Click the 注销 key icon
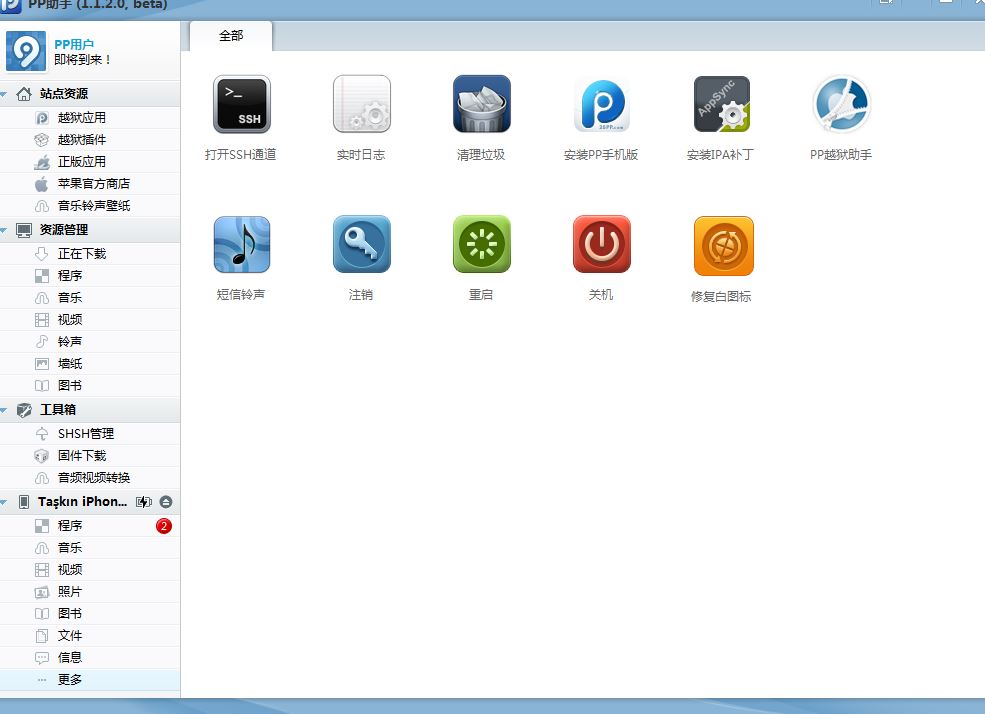This screenshot has height=714, width=985. pyautogui.click(x=362, y=244)
